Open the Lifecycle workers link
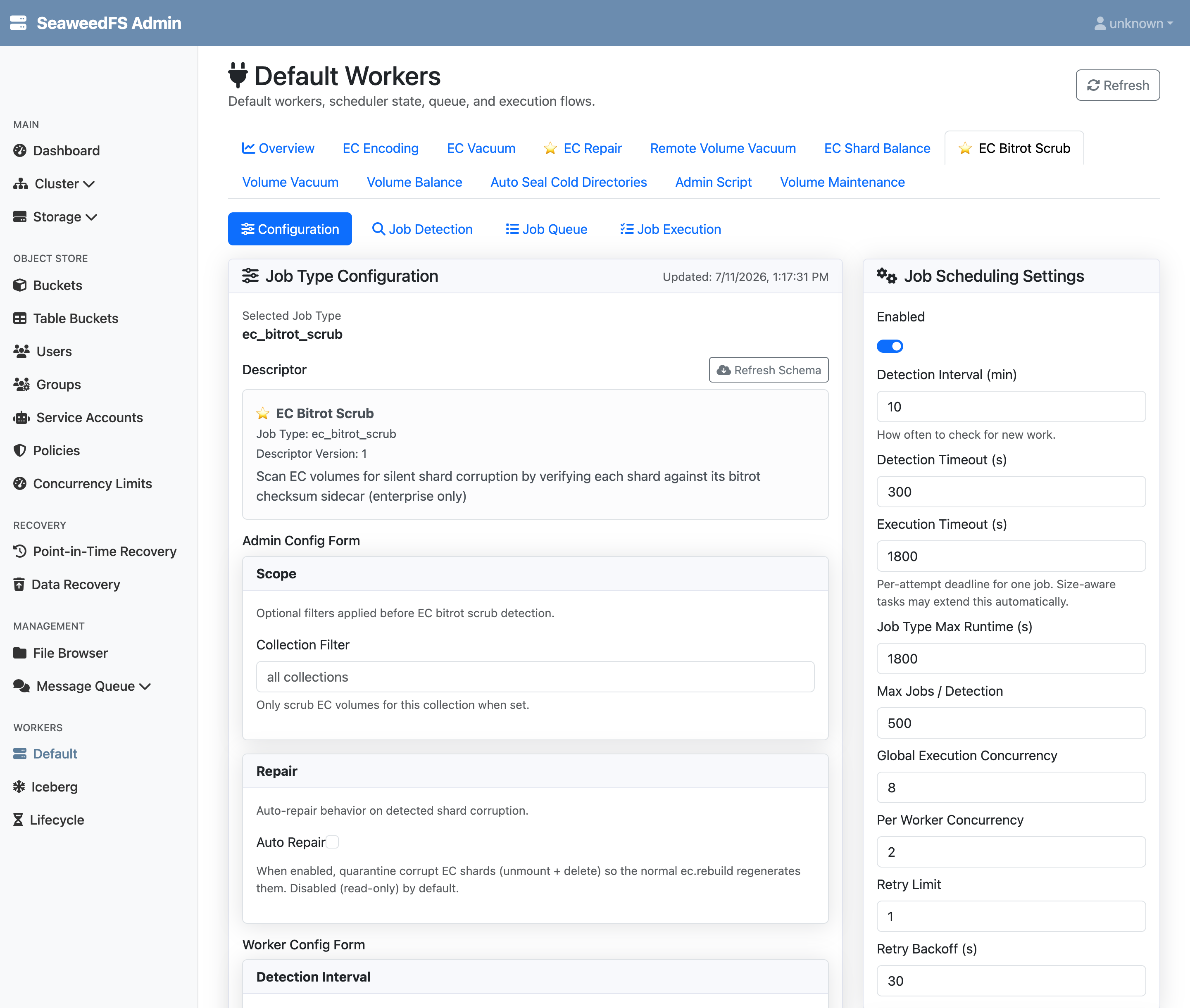1190x1008 pixels. point(57,820)
